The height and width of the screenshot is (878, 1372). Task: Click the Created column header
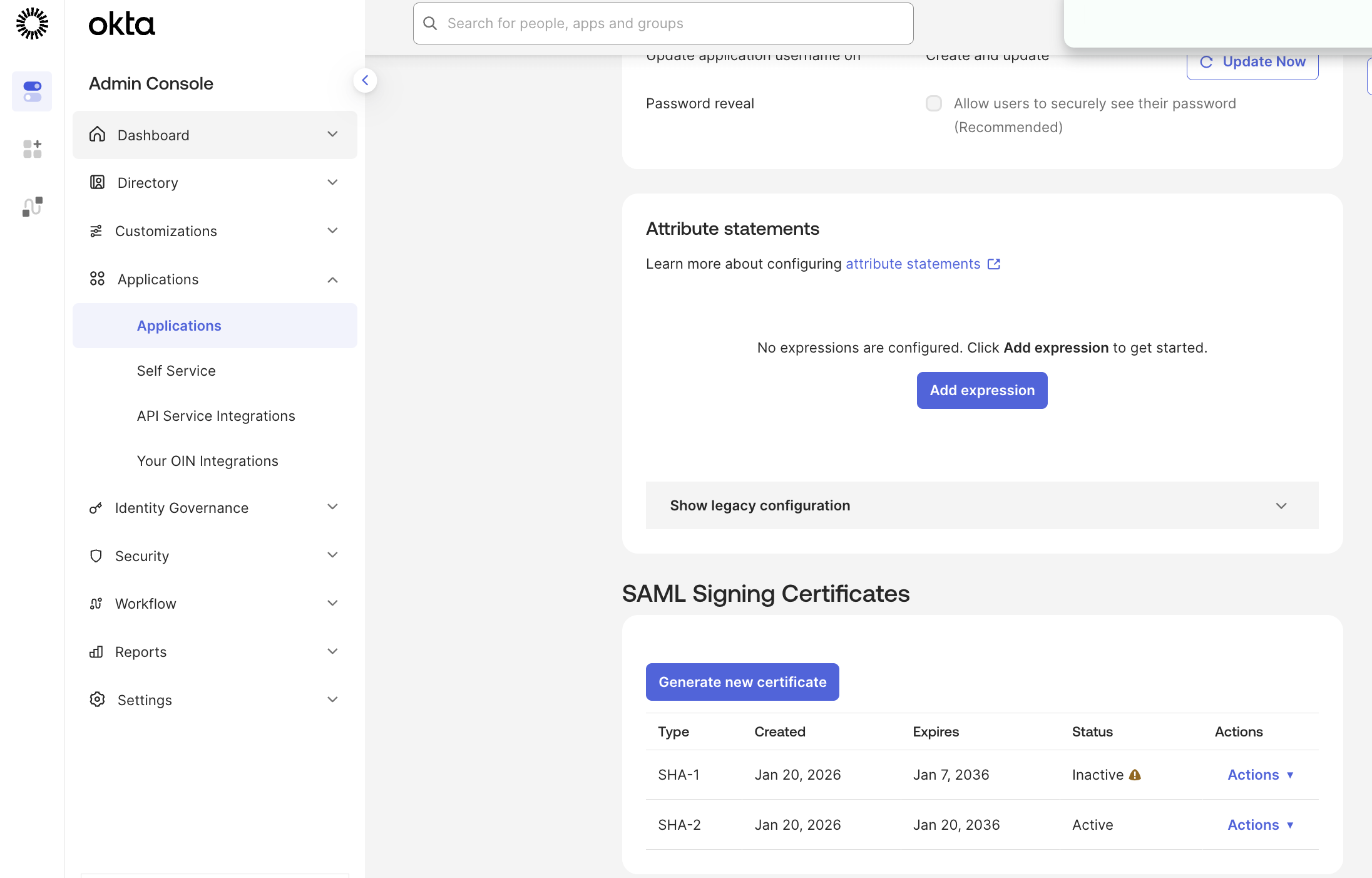click(x=779, y=732)
